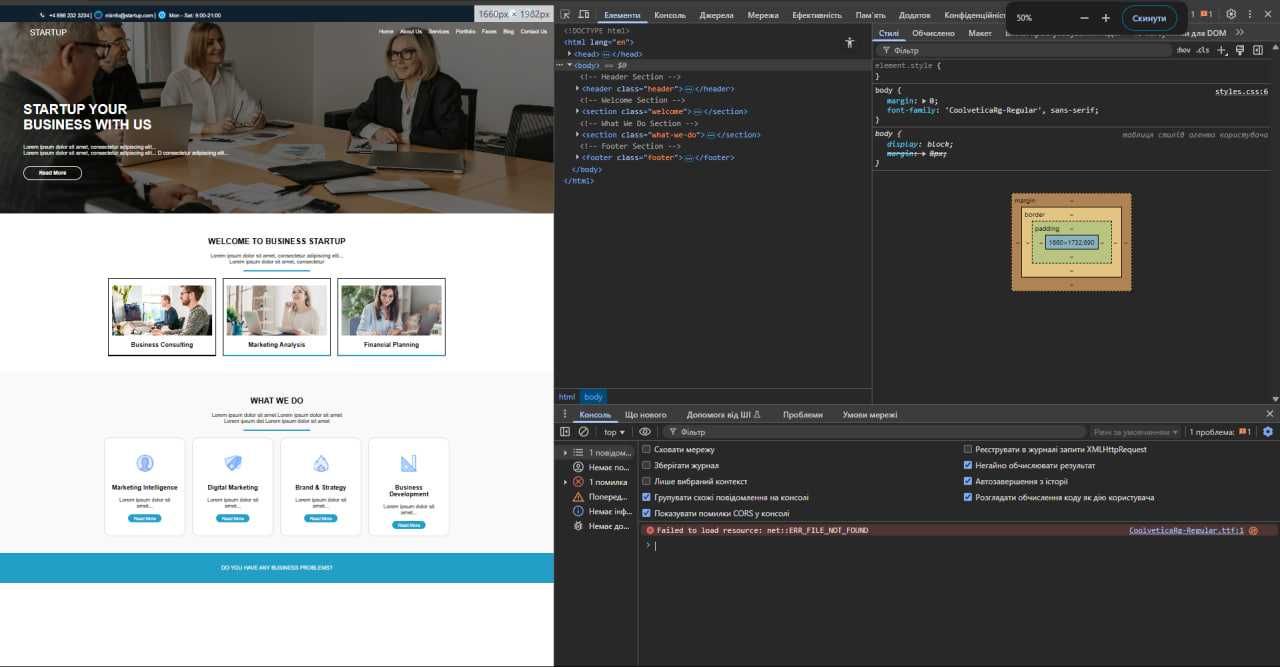The image size is (1280, 667).
Task: Click 'Contact Us' in the site navigation
Action: (x=534, y=31)
